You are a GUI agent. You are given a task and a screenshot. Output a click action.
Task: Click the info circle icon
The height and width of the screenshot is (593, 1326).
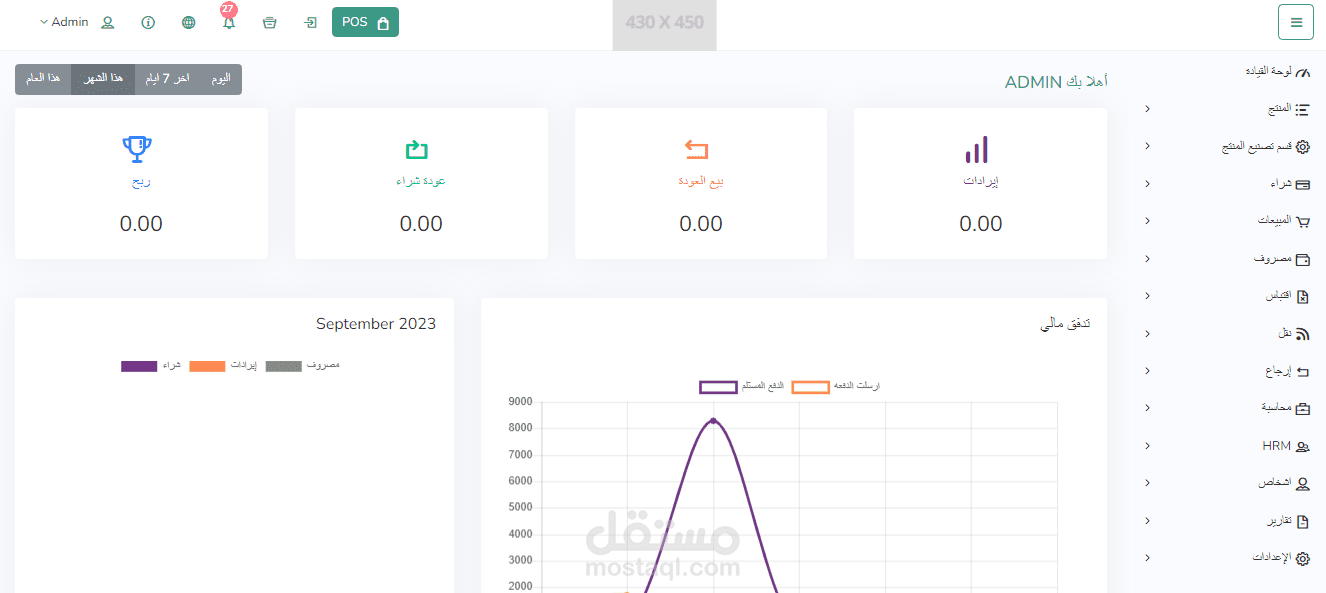click(148, 22)
